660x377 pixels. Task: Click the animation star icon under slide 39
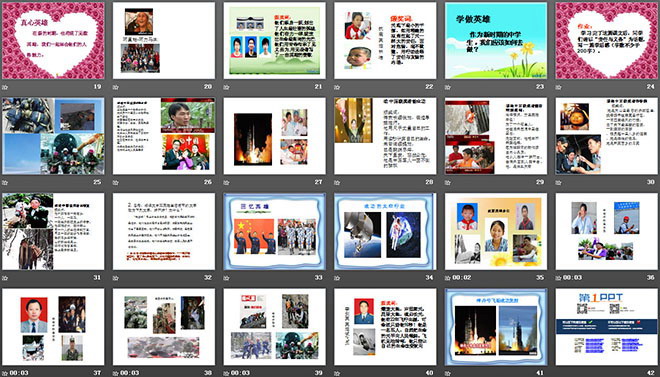(226, 373)
